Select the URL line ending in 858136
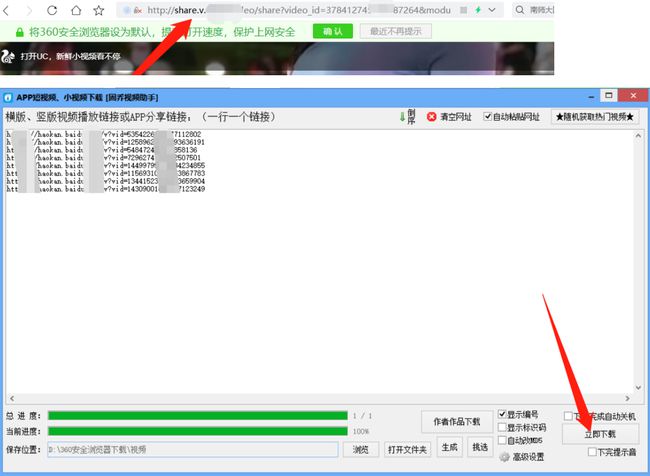650x476 pixels. pyautogui.click(x=102, y=150)
